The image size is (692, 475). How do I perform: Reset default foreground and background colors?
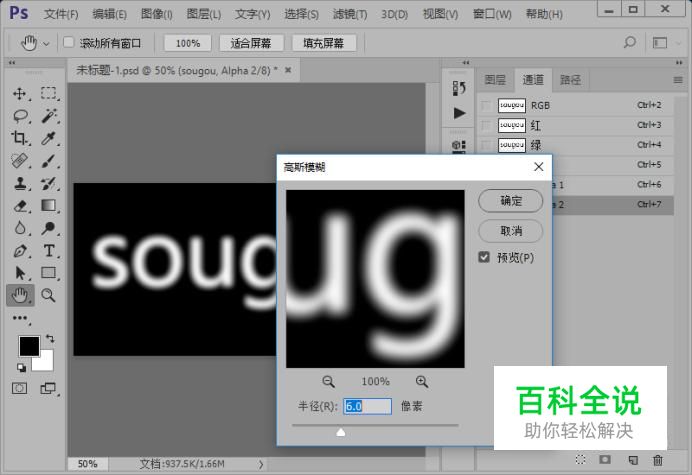click(x=21, y=367)
